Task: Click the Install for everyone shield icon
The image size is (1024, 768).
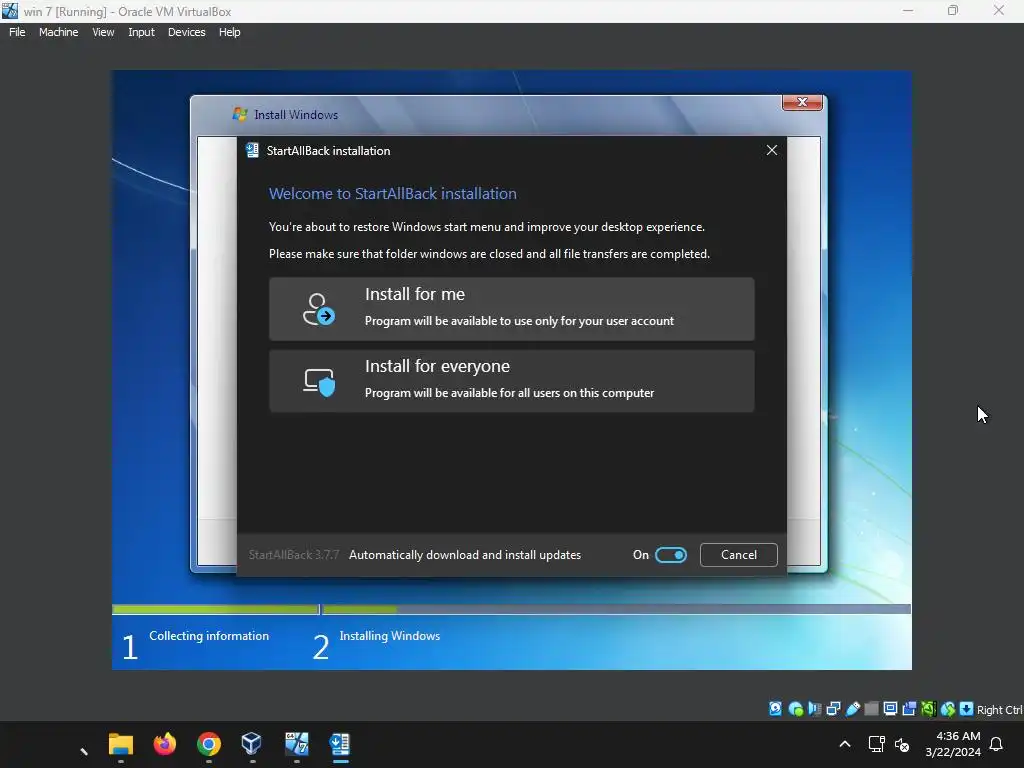Action: coord(319,382)
